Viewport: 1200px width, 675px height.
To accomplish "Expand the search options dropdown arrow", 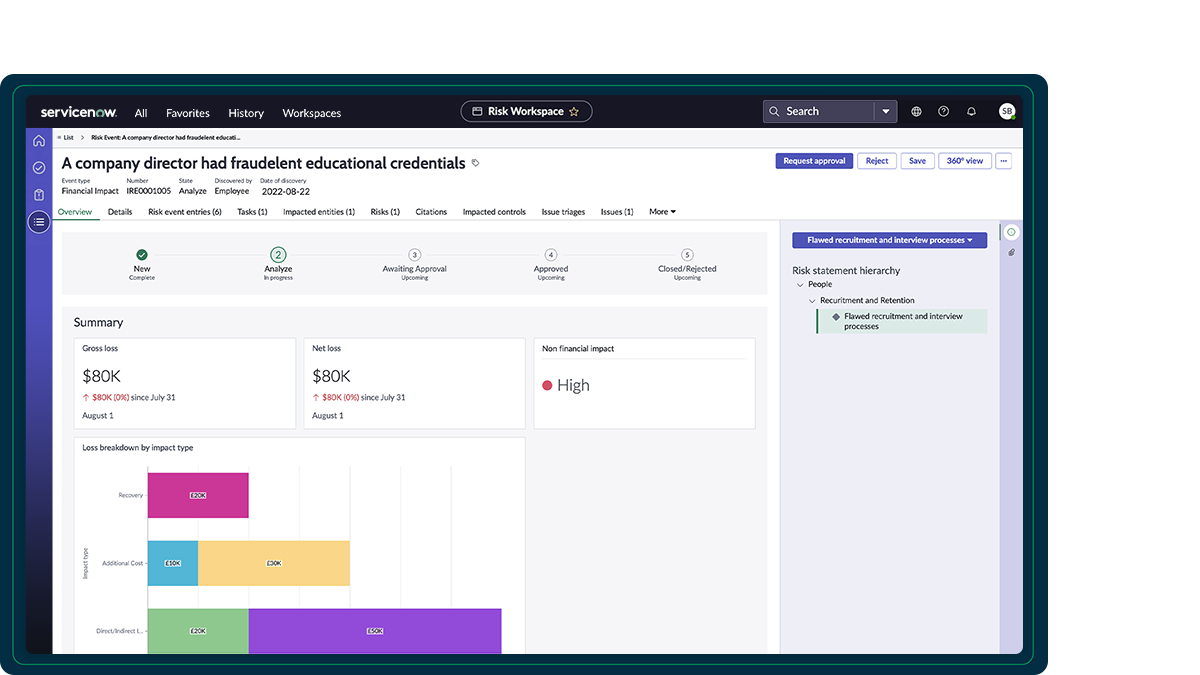I will [885, 112].
